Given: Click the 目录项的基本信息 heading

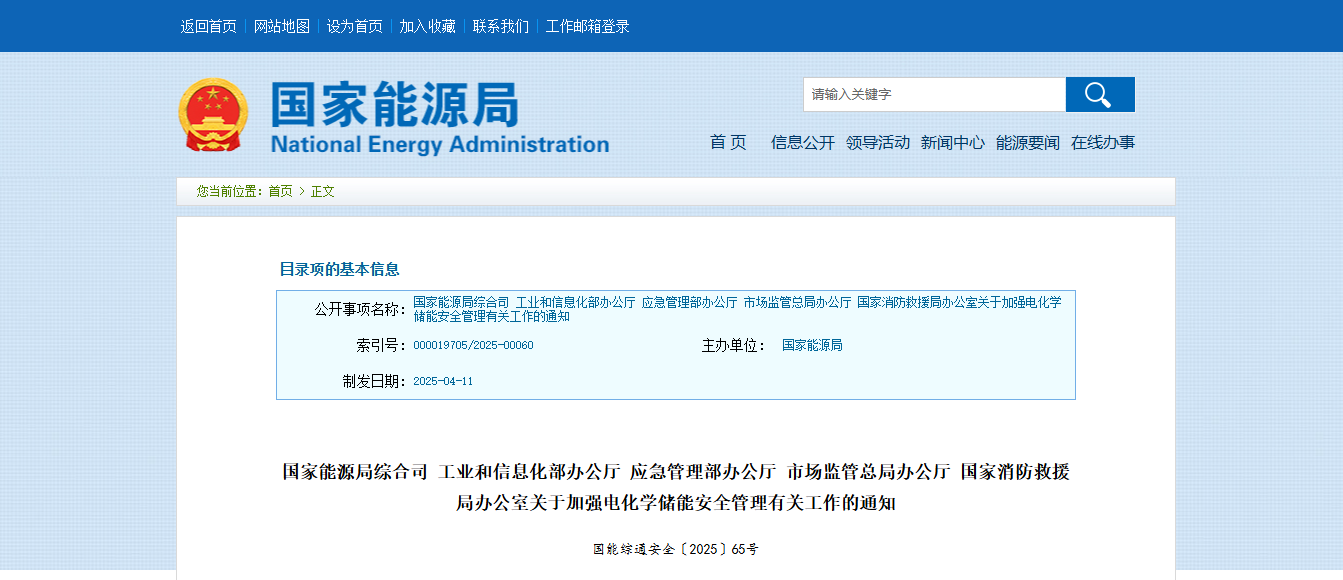Looking at the screenshot, I should (x=339, y=269).
